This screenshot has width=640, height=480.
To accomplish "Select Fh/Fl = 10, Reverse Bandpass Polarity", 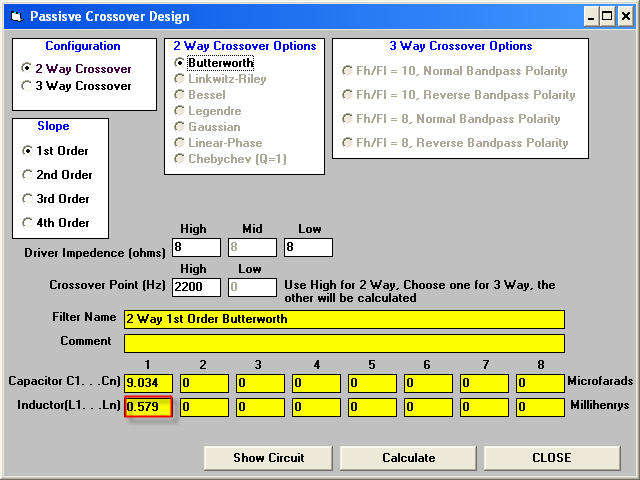I will pyautogui.click(x=459, y=95).
